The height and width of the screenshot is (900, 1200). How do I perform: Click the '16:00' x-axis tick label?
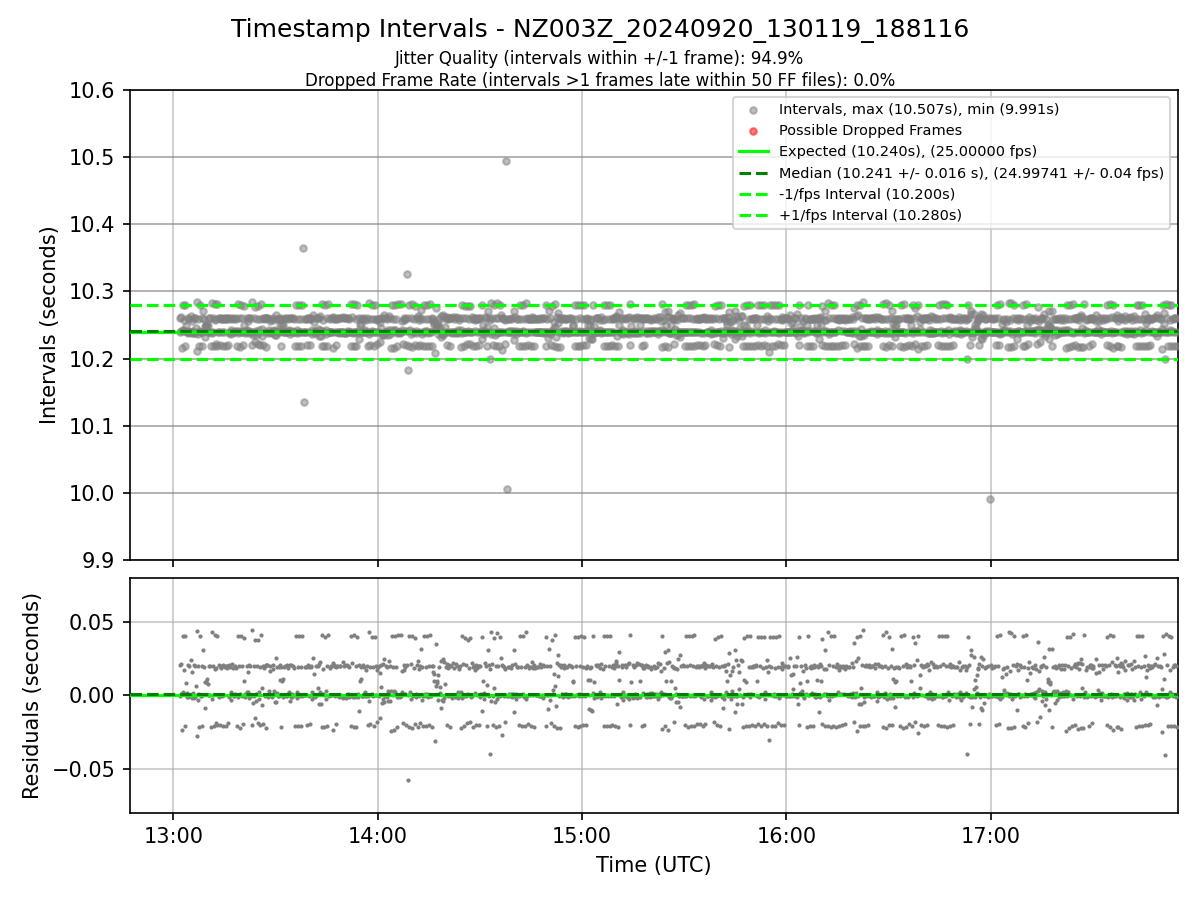786,834
